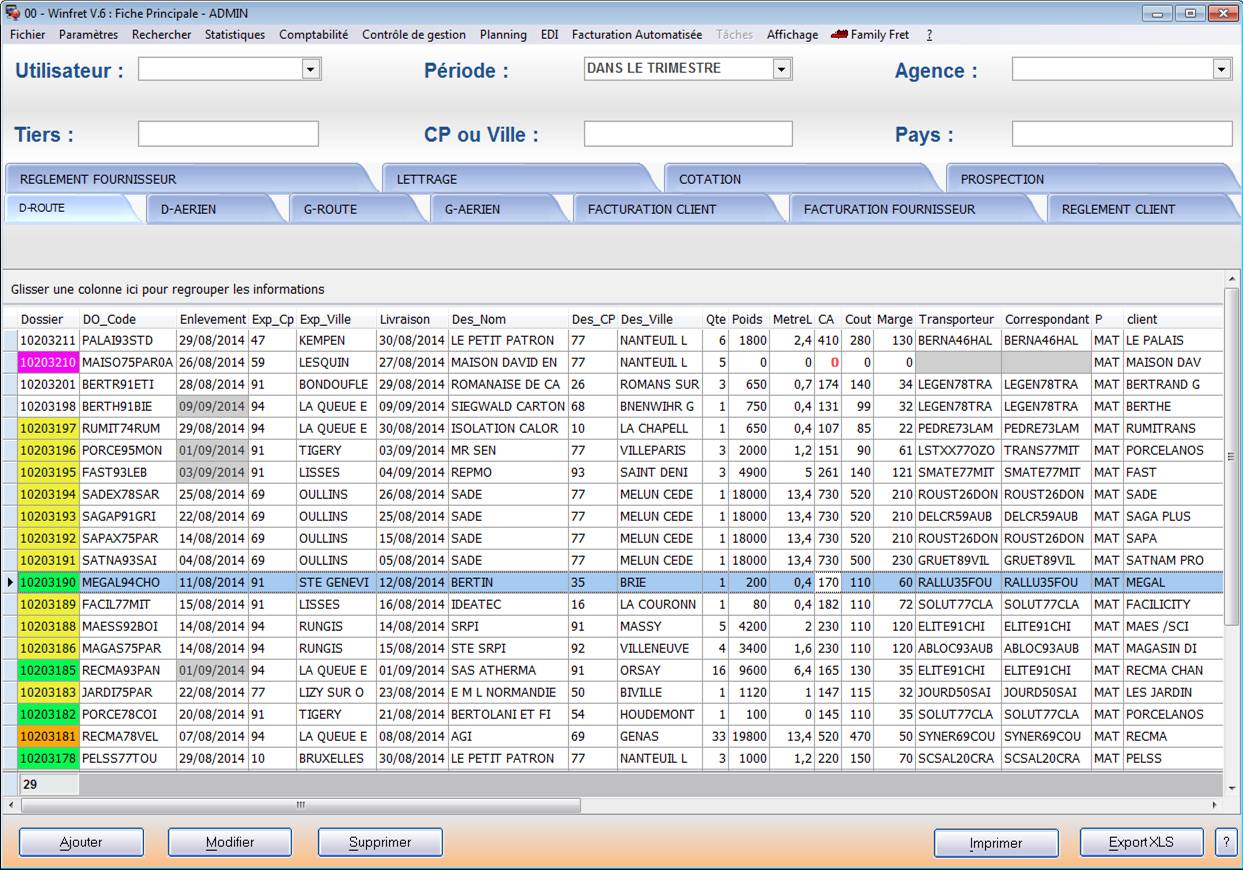Click the Winfret app icon in title bar
This screenshot has width=1243, height=870.
pyautogui.click(x=13, y=13)
